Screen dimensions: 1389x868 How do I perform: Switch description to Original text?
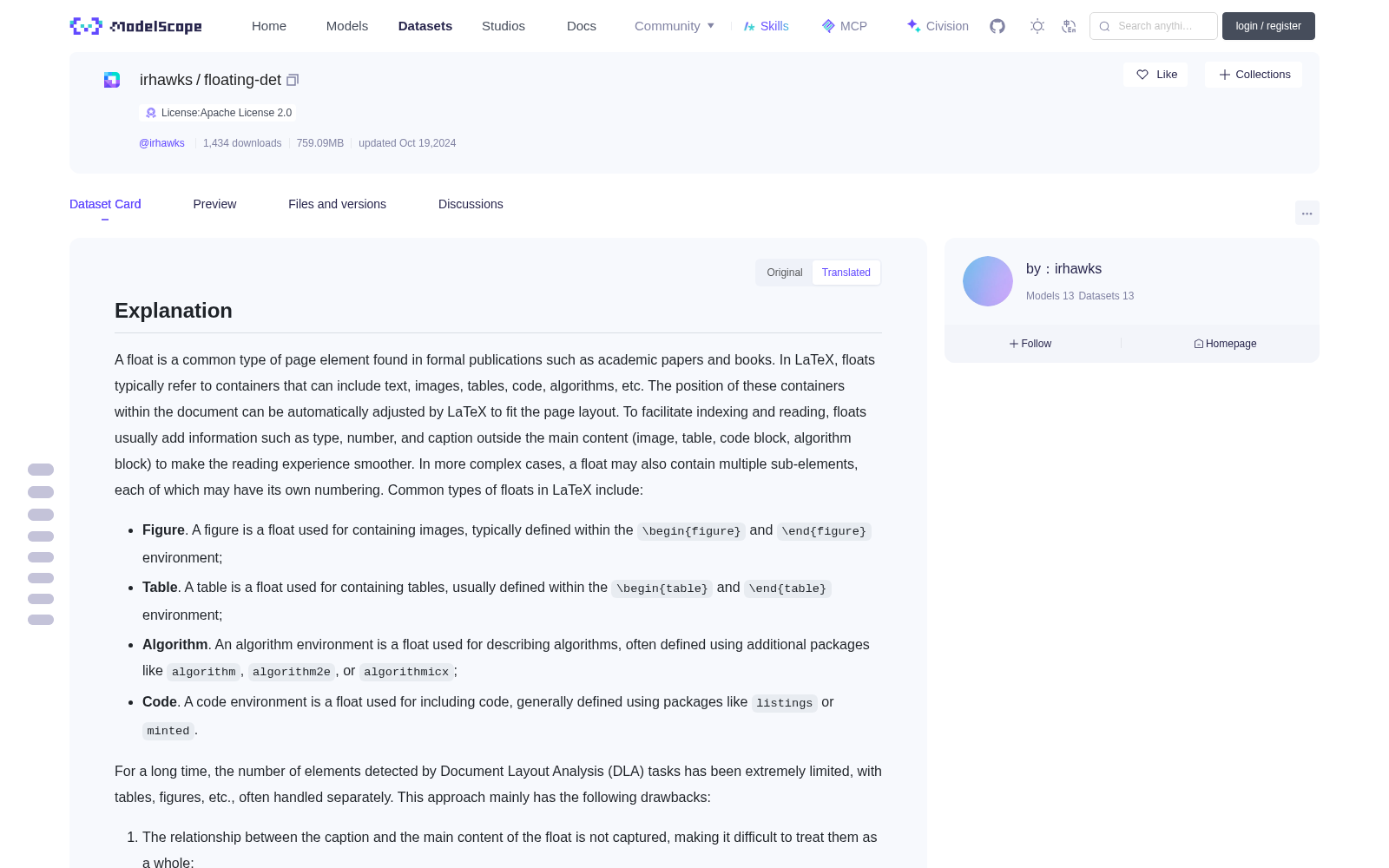[x=785, y=273]
